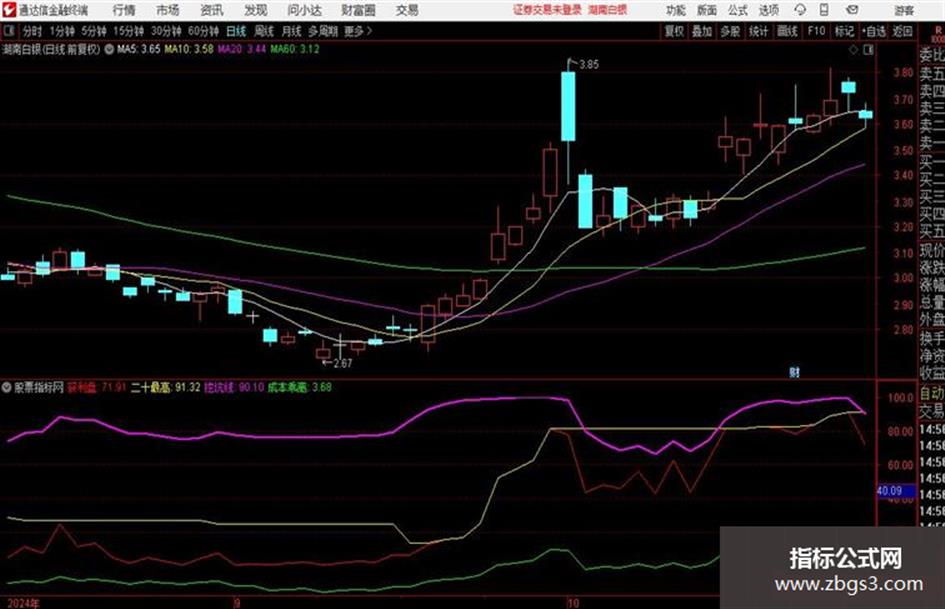Open the 发现 menu

click(x=256, y=10)
